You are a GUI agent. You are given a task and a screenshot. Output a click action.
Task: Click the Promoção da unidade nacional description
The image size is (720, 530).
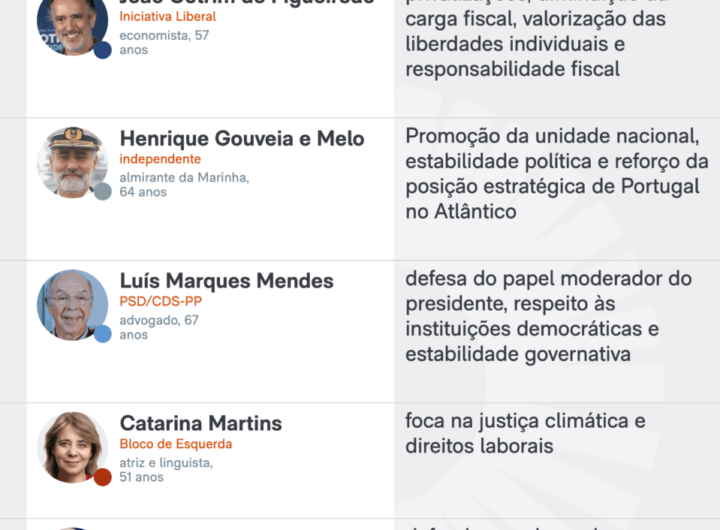click(557, 174)
